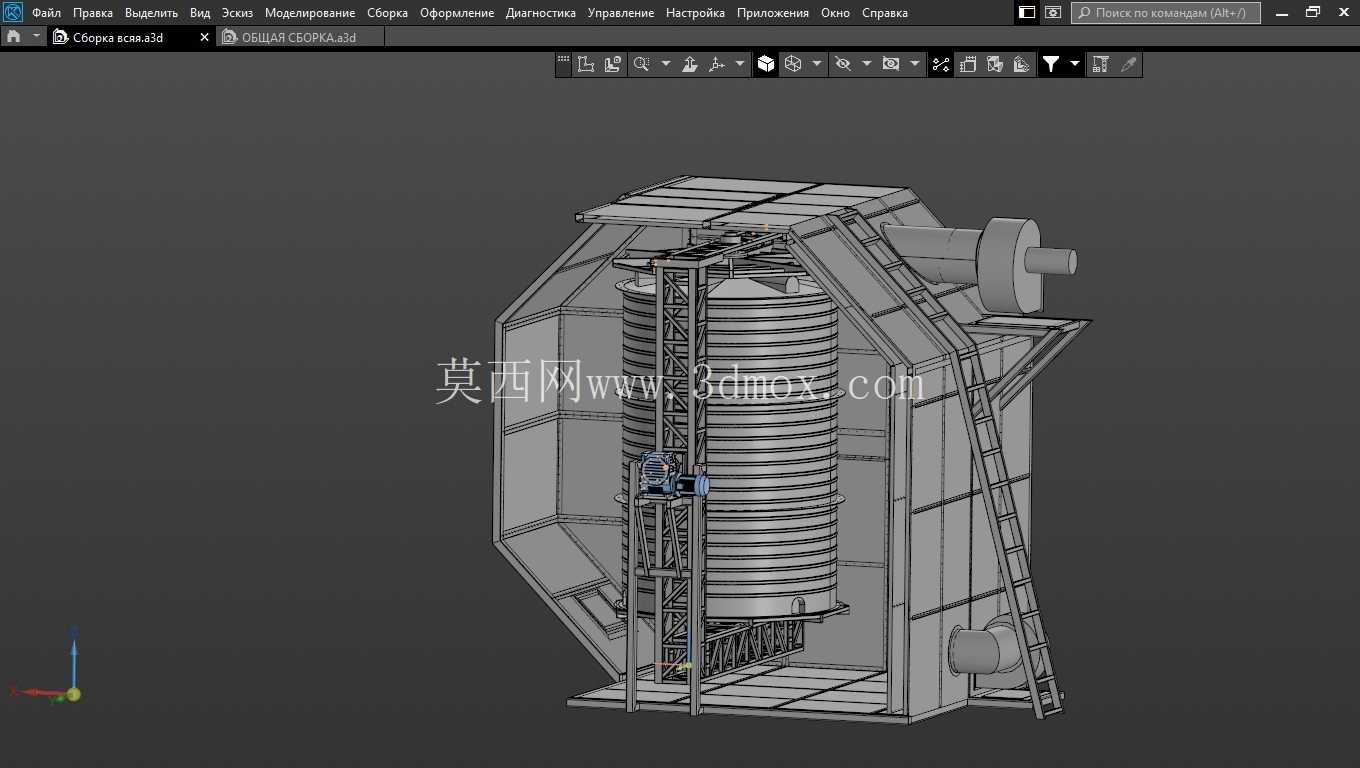Select the wireframe cube display icon
This screenshot has width=1360, height=768.
point(793,64)
